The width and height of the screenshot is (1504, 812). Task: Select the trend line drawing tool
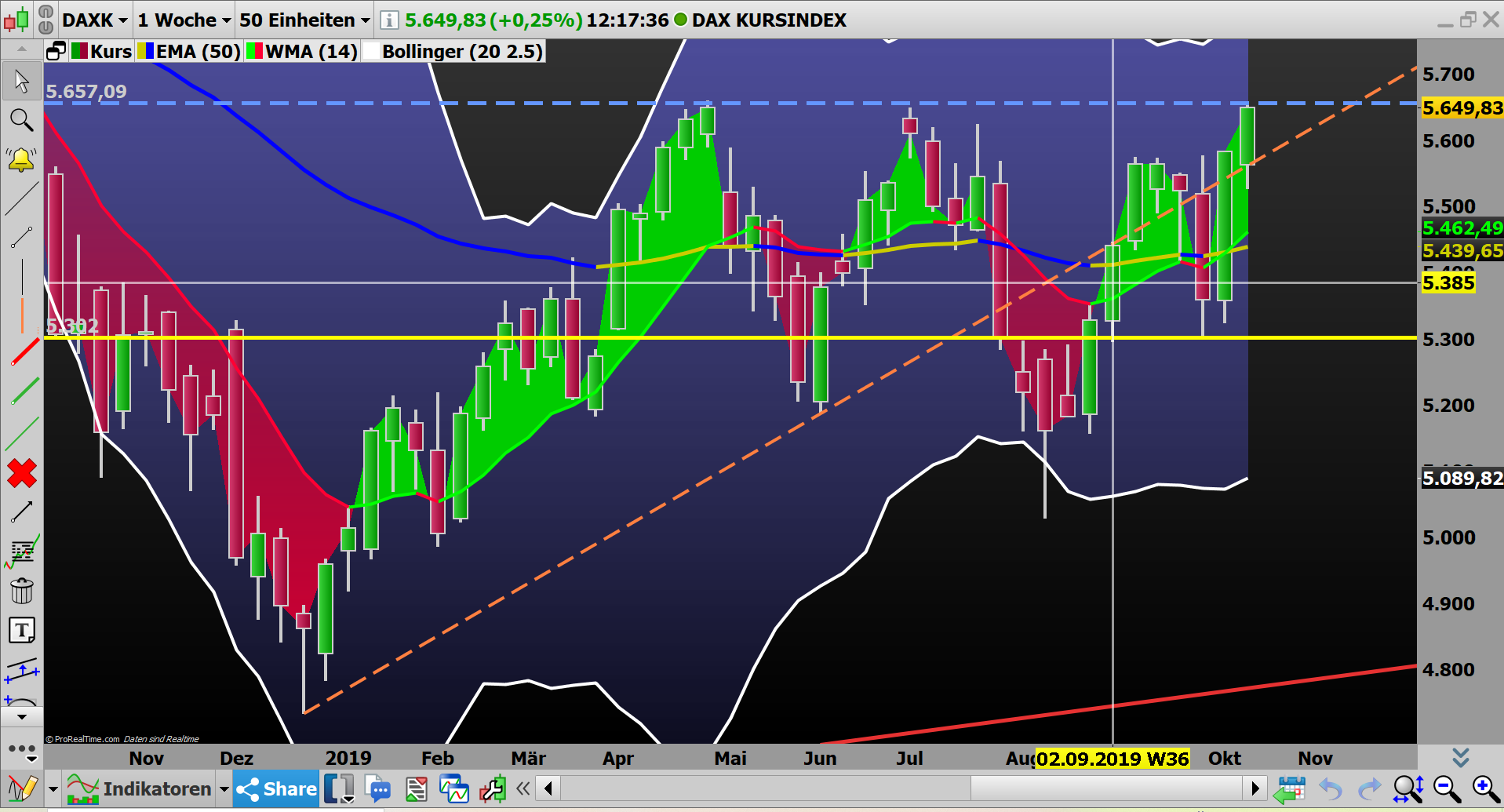(22, 198)
